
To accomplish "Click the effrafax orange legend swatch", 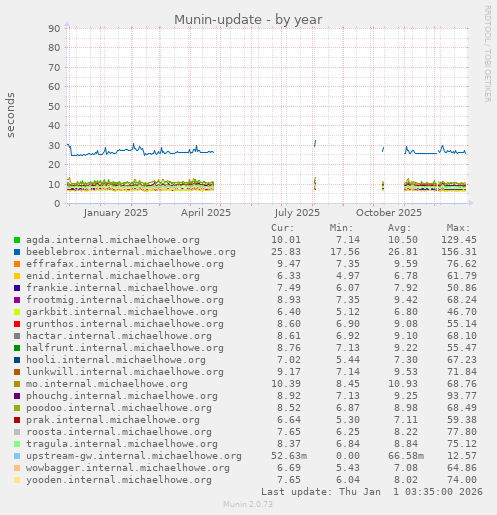I will pyautogui.click(x=17, y=264).
